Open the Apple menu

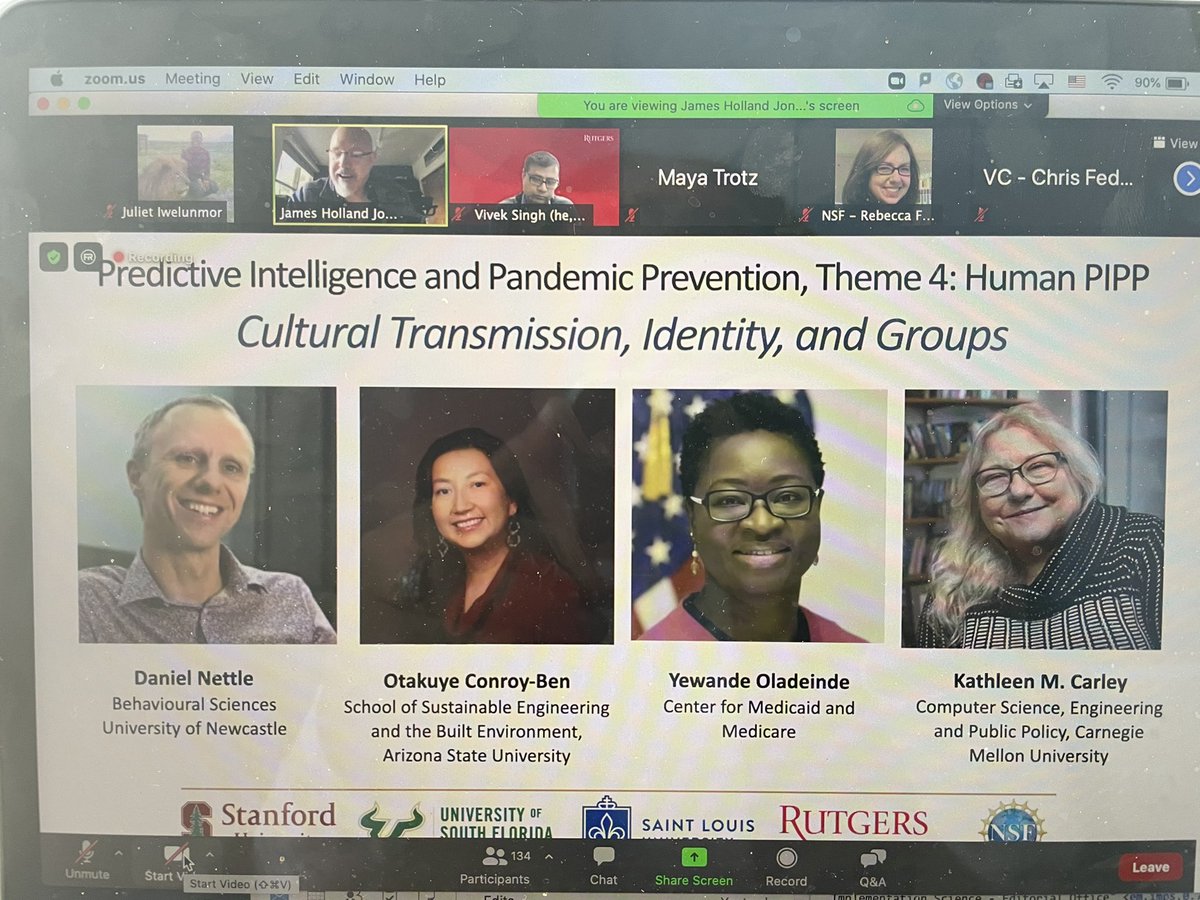[x=56, y=79]
